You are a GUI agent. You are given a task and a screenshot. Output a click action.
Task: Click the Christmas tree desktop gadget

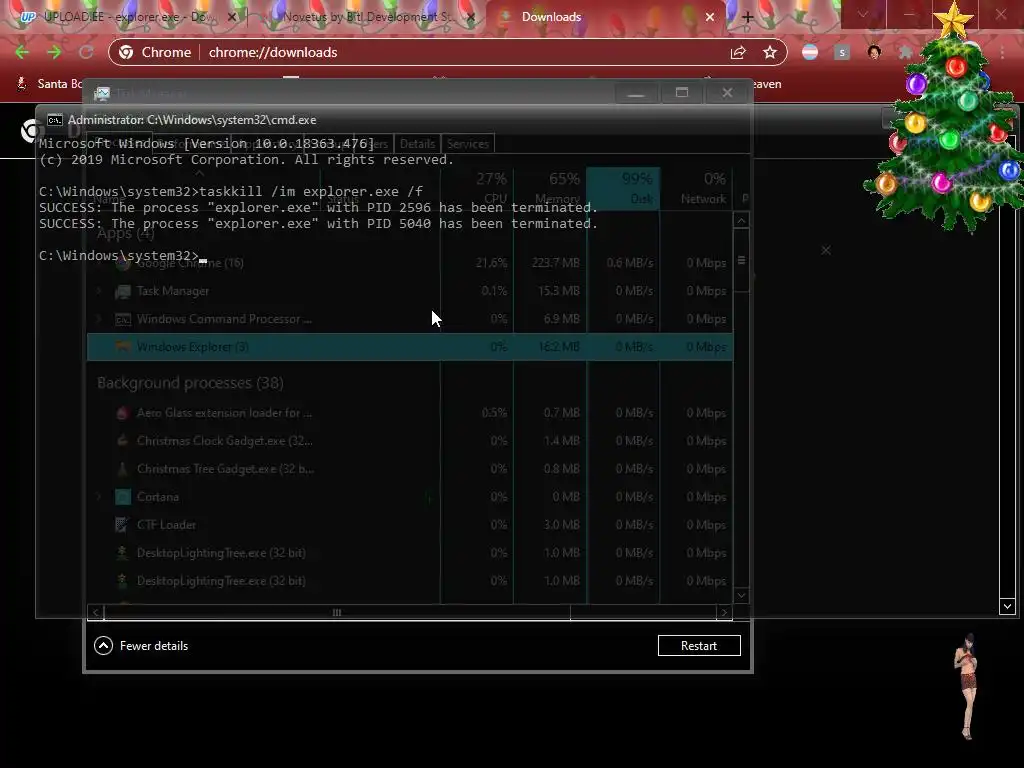pos(945,118)
